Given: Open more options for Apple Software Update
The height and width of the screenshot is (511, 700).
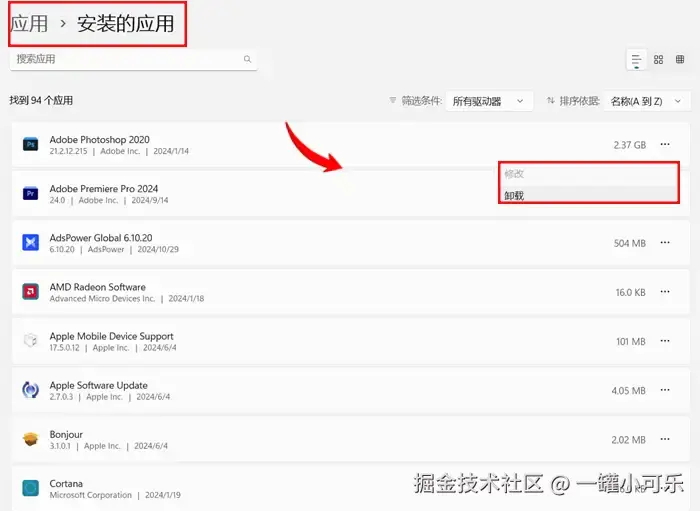Looking at the screenshot, I should click(665, 390).
